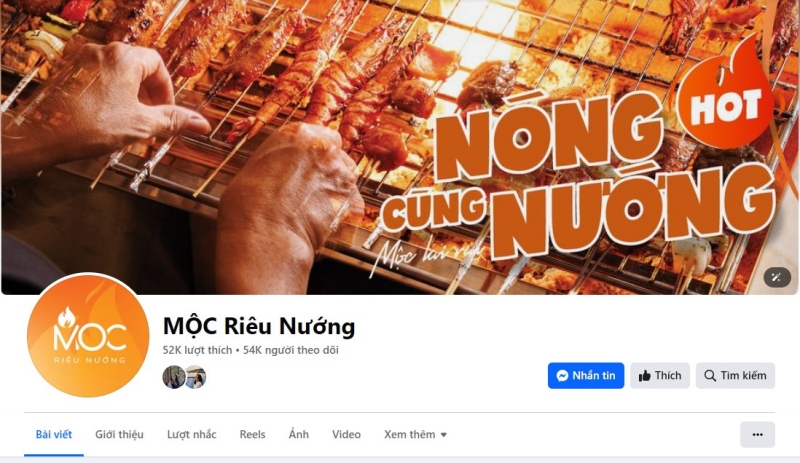Switch to the Giới thiệu tab
This screenshot has width=800, height=463.
[x=119, y=434]
